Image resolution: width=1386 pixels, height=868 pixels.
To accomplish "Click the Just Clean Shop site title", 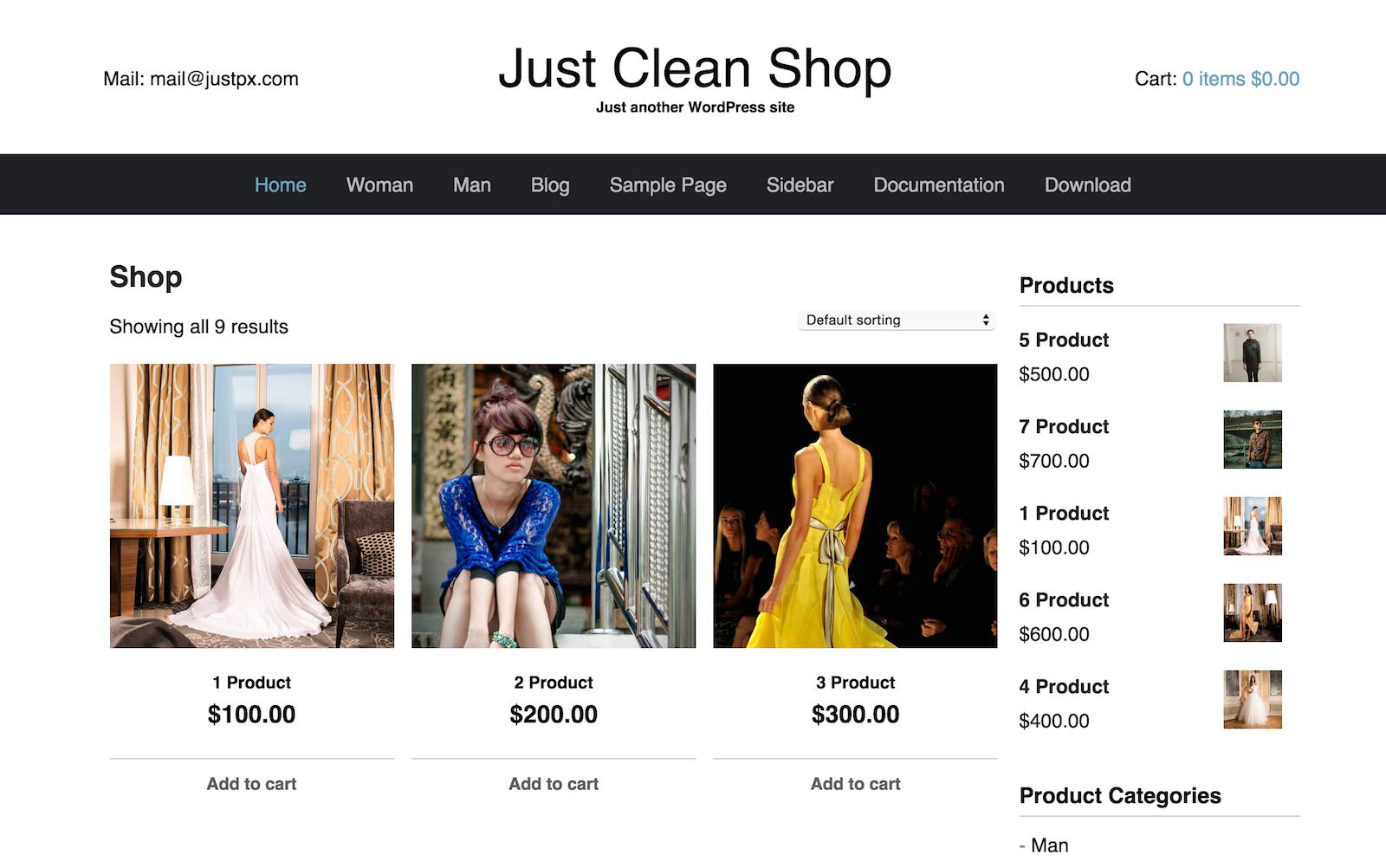I will click(695, 68).
